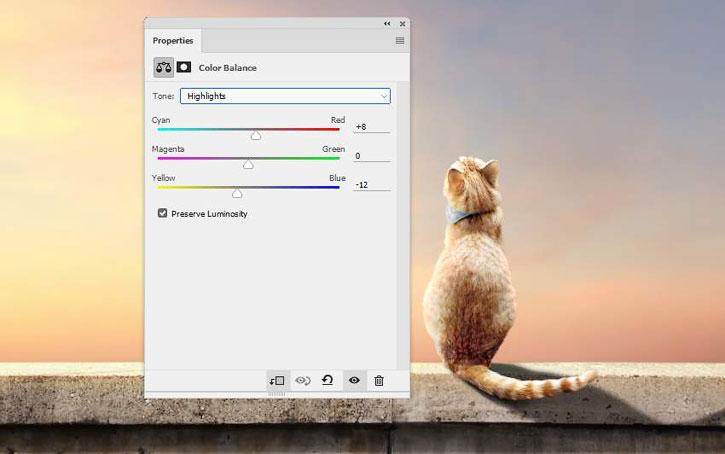725x454 pixels.
Task: Click the Magenta-Green slider handle
Action: 248,165
